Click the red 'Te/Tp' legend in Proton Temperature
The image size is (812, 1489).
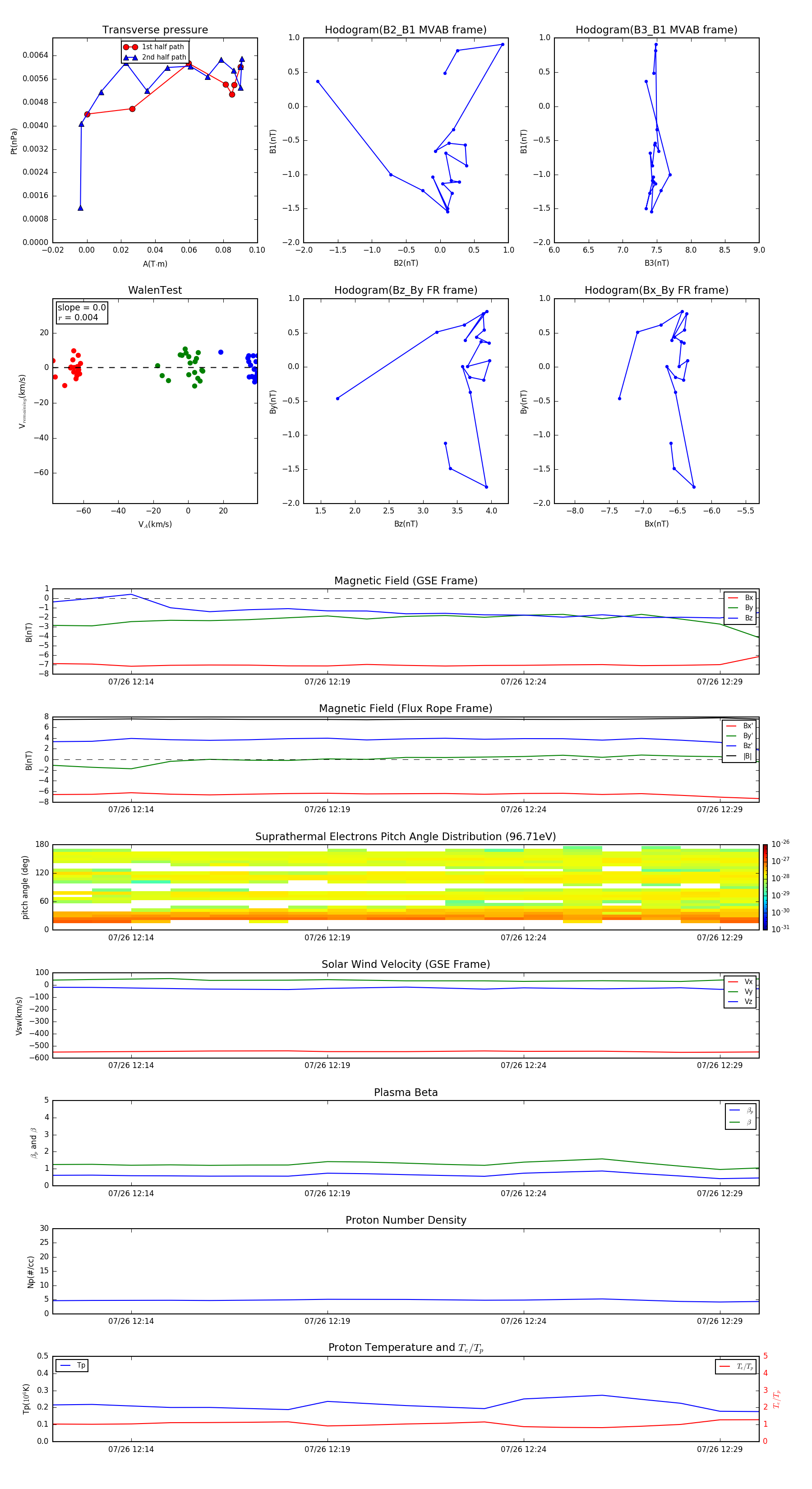pos(736,1366)
